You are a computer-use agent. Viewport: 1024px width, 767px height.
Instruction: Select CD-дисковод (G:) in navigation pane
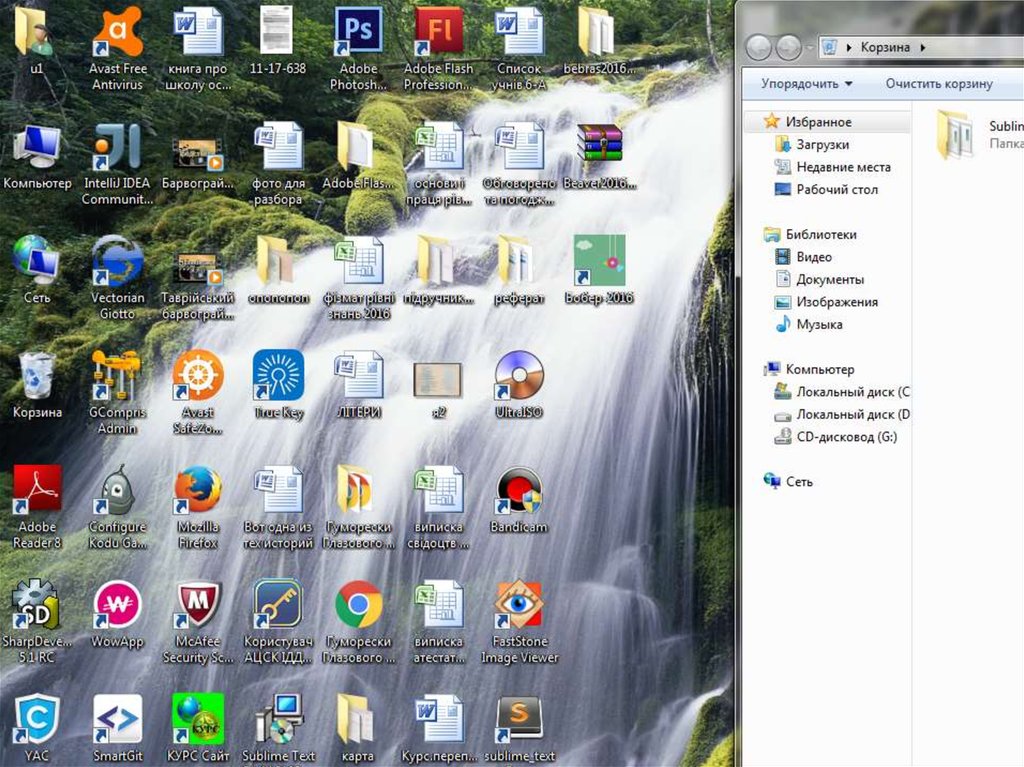846,437
